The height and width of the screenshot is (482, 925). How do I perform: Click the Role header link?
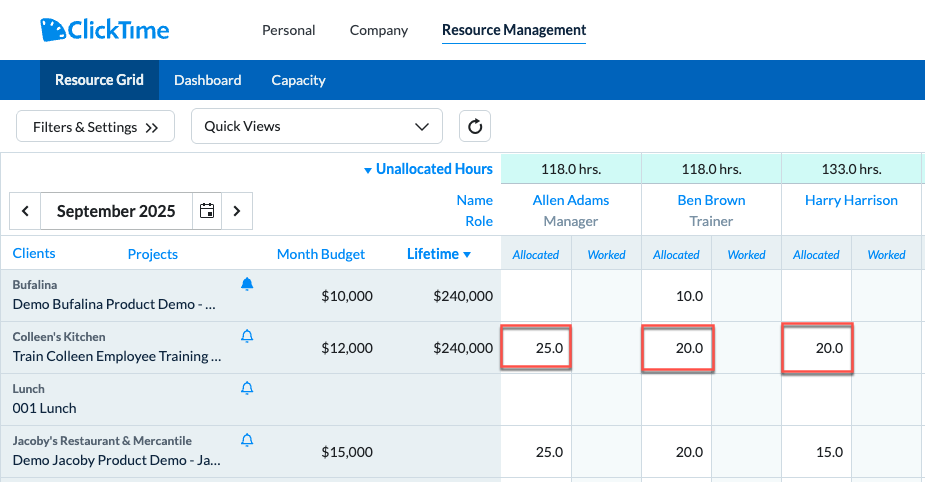(479, 221)
